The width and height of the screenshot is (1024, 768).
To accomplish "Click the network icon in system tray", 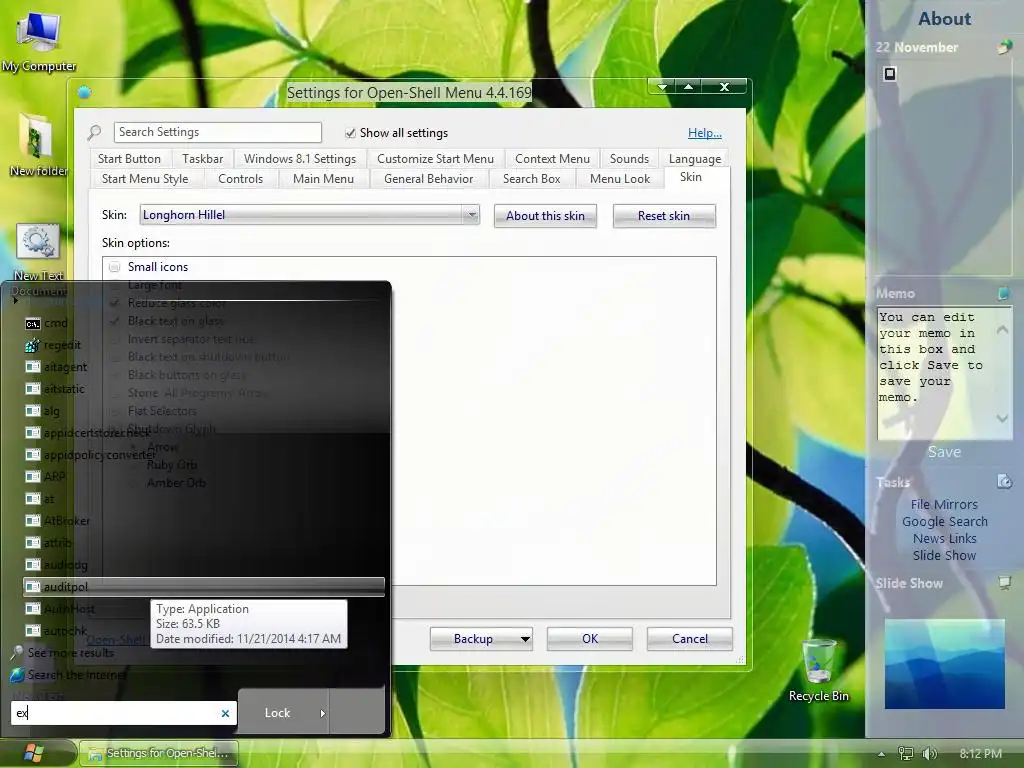I will tap(905, 754).
